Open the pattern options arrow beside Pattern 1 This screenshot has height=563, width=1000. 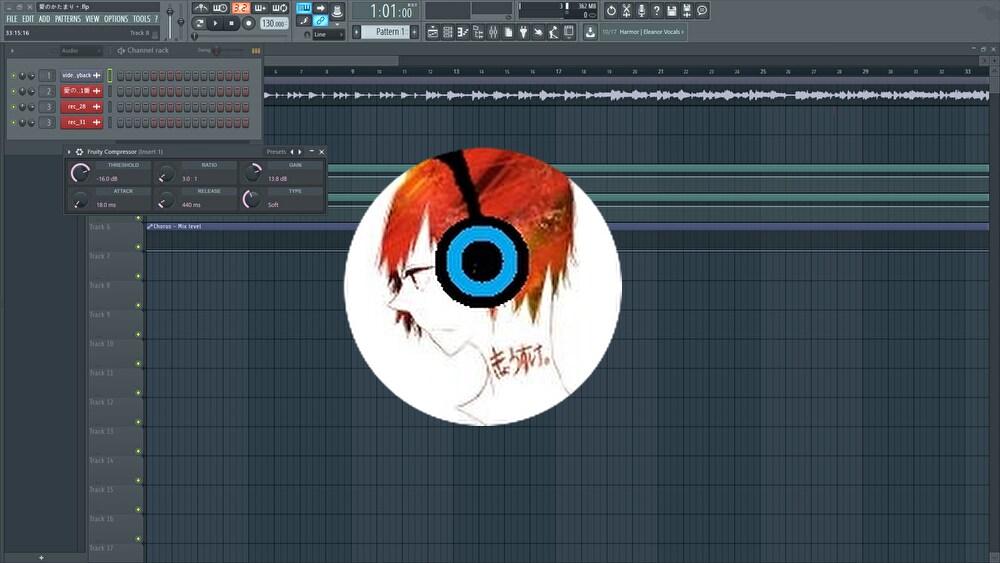pos(357,32)
